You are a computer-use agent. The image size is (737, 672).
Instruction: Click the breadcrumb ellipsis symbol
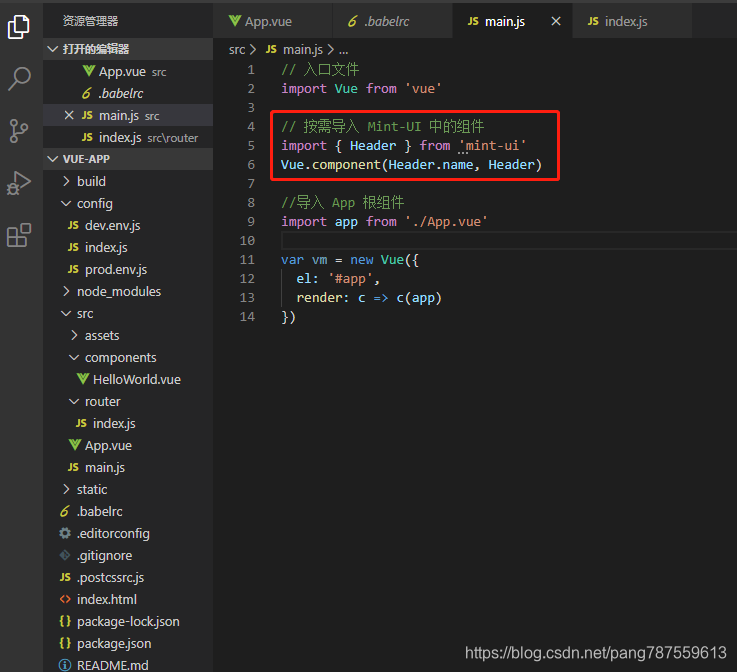(x=344, y=50)
